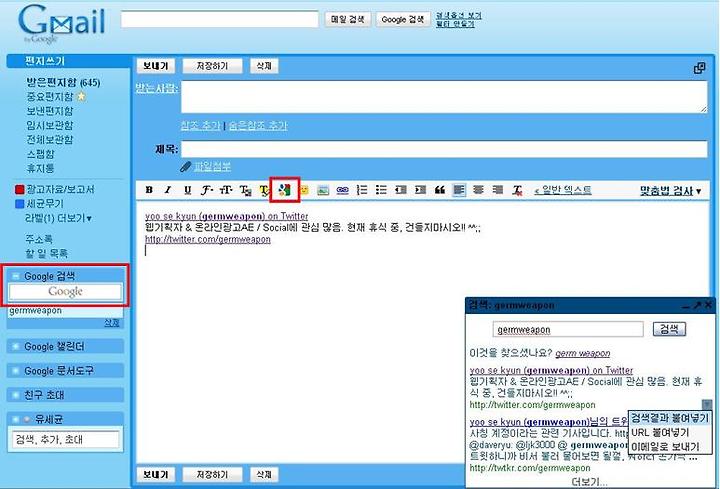Click the 숨은참조 추가 link
The height and width of the screenshot is (489, 720).
click(x=258, y=125)
